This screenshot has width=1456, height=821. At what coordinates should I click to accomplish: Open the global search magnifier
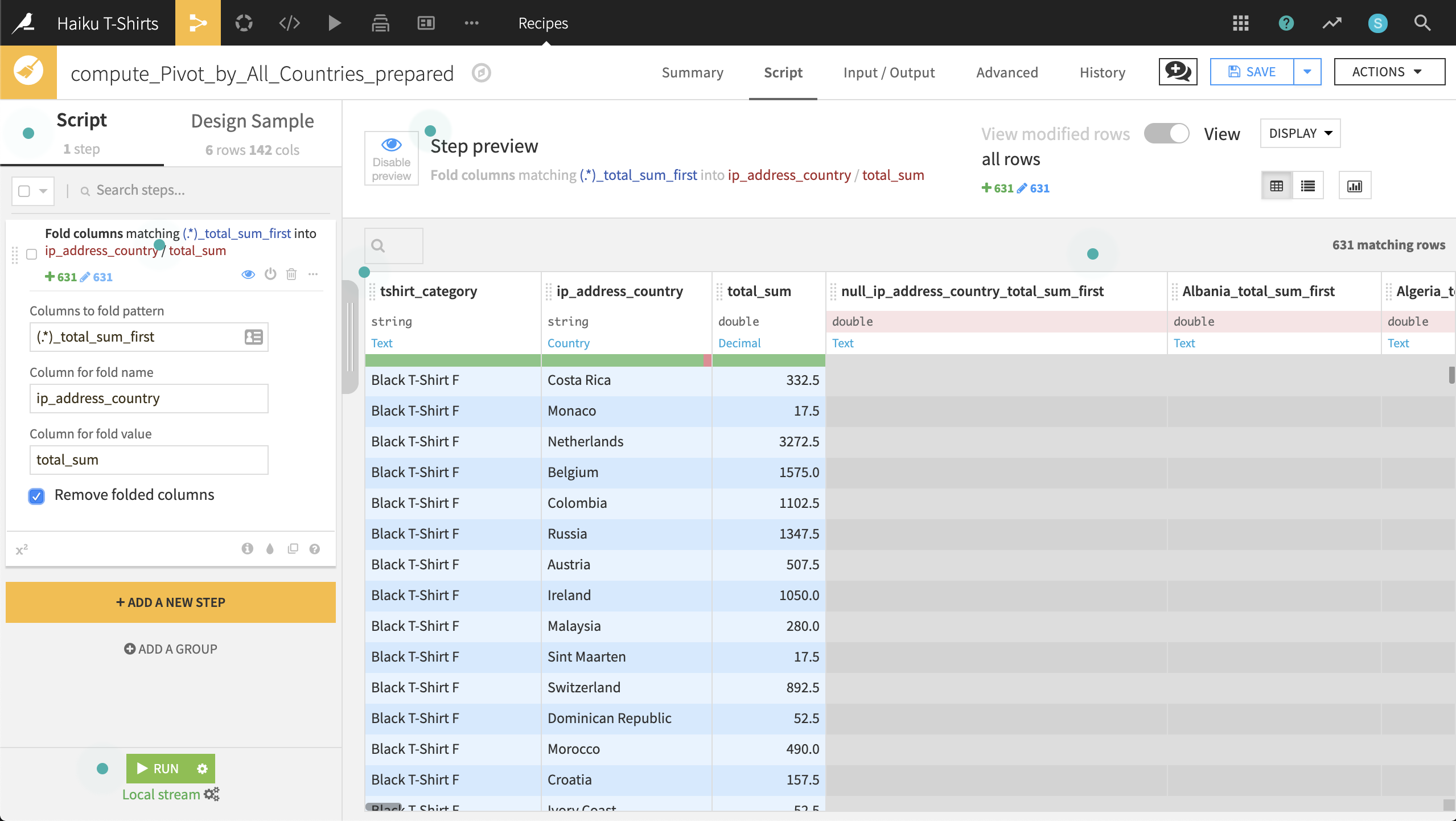tap(1422, 23)
